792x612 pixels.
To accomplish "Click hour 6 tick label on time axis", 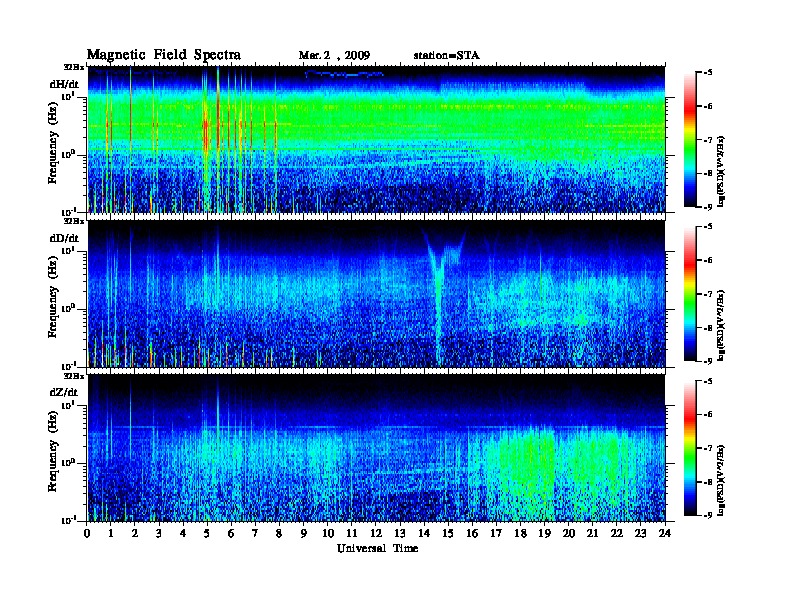I will 231,533.
